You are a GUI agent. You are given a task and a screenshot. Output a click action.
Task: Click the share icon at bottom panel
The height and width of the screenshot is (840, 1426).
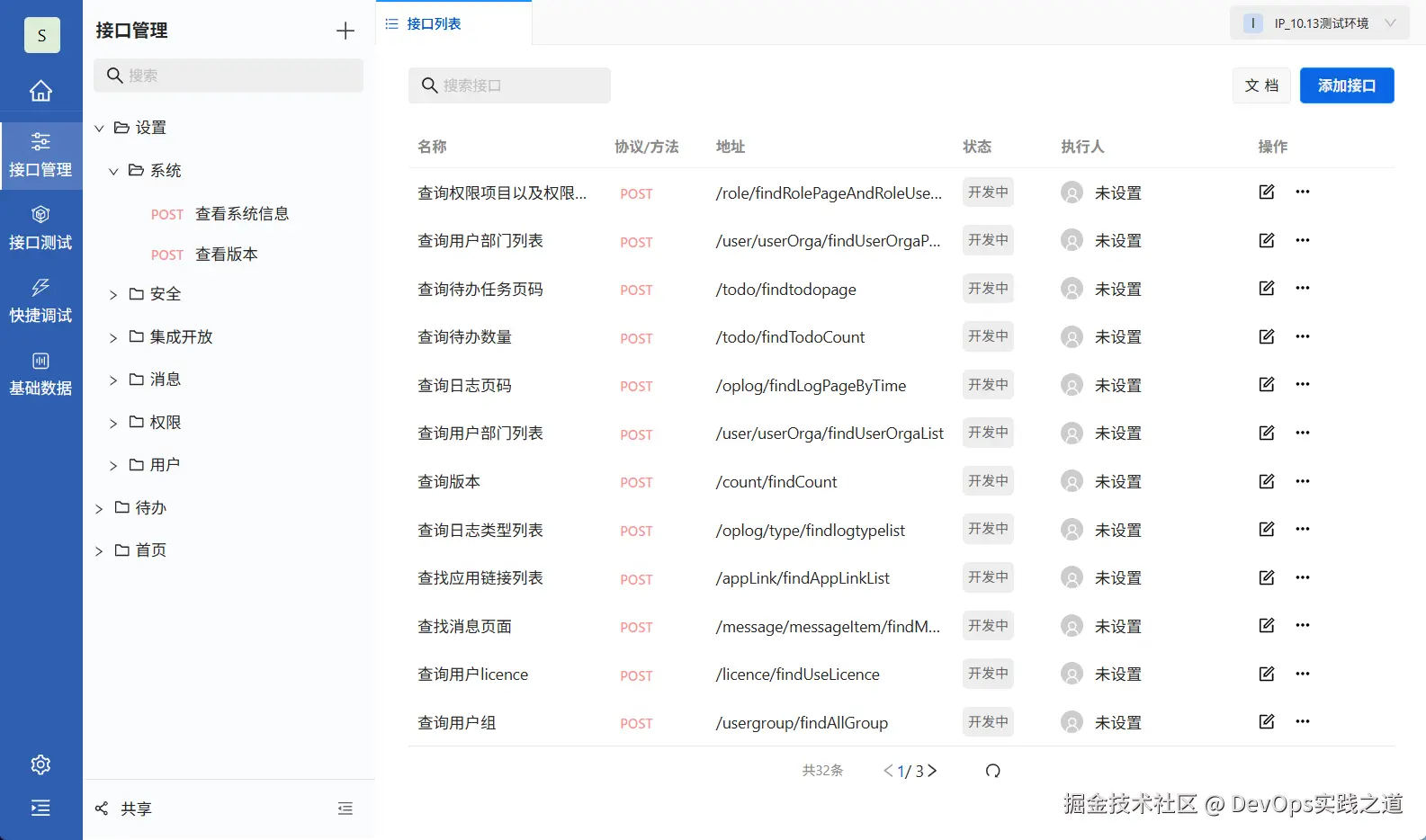click(102, 809)
